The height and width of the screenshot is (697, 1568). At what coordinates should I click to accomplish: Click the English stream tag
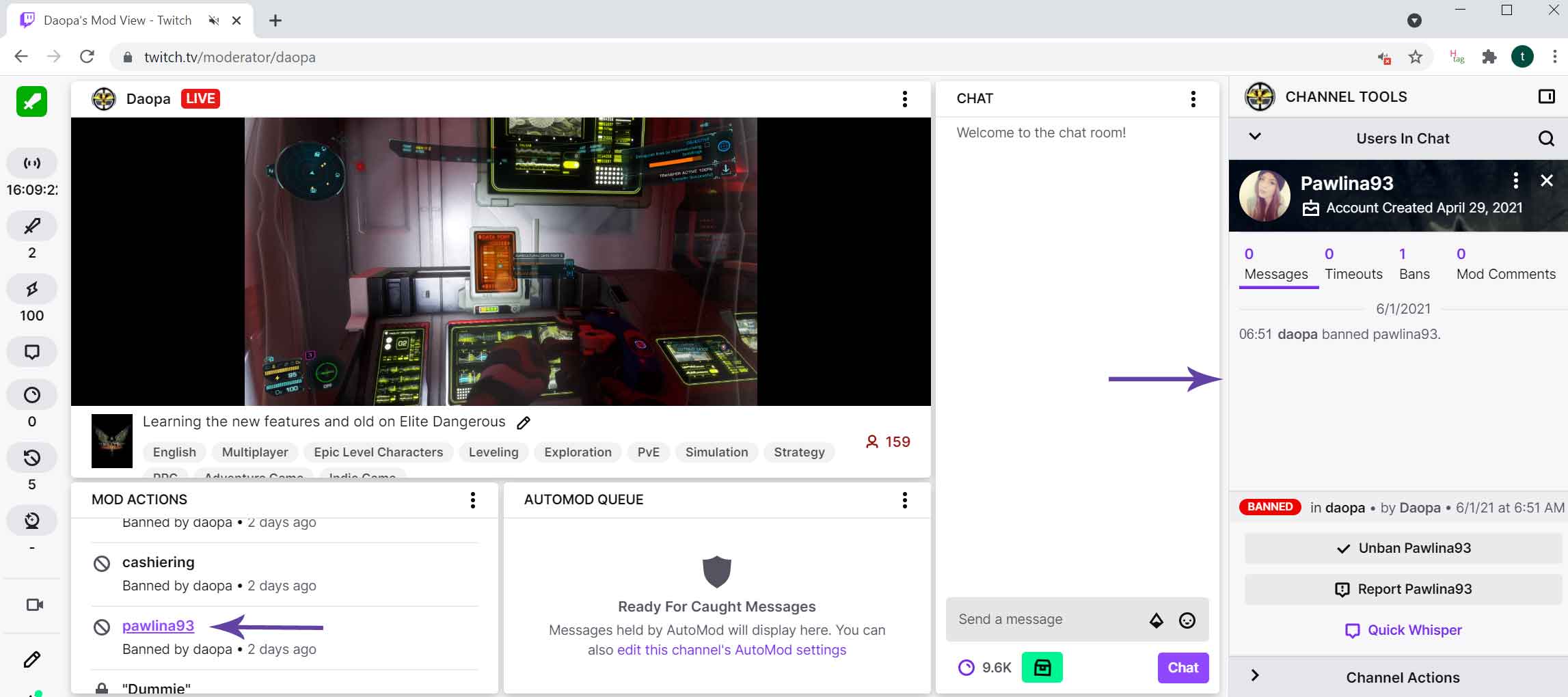tap(174, 452)
